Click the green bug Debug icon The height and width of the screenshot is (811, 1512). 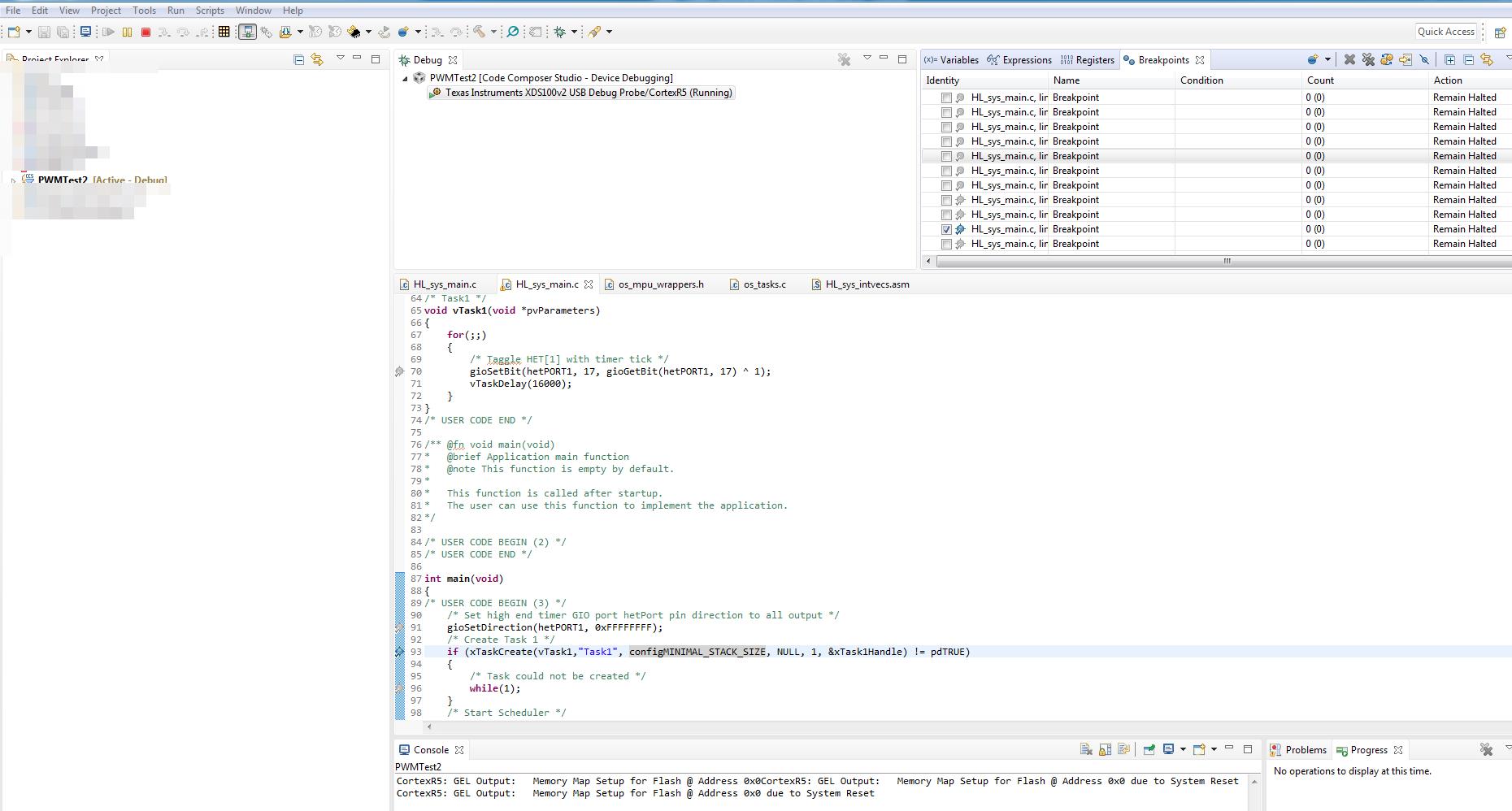pyautogui.click(x=560, y=32)
